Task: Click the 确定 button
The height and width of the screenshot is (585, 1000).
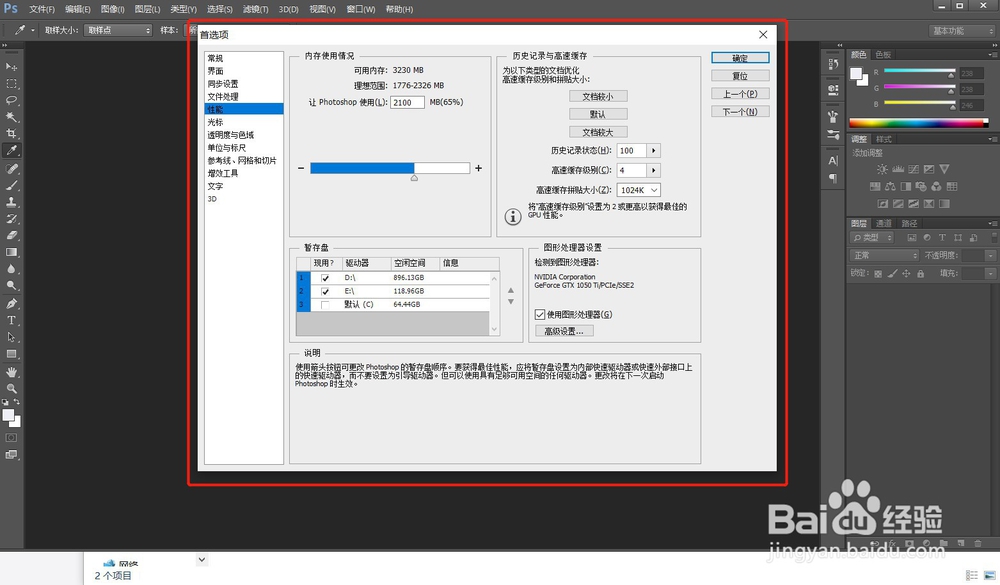Action: point(740,58)
